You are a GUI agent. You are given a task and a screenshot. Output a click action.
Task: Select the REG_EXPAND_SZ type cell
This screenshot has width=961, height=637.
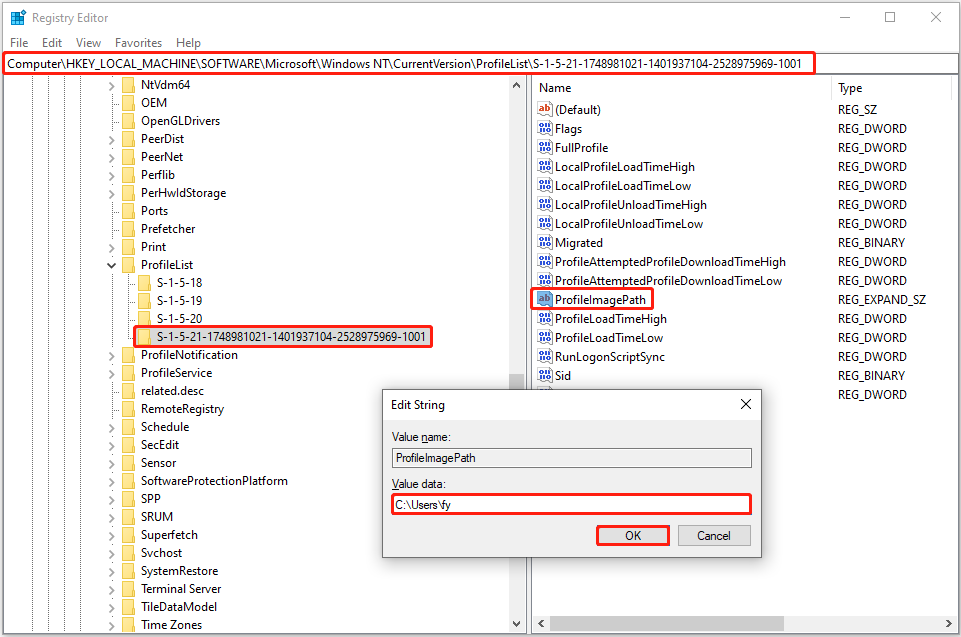(x=882, y=300)
